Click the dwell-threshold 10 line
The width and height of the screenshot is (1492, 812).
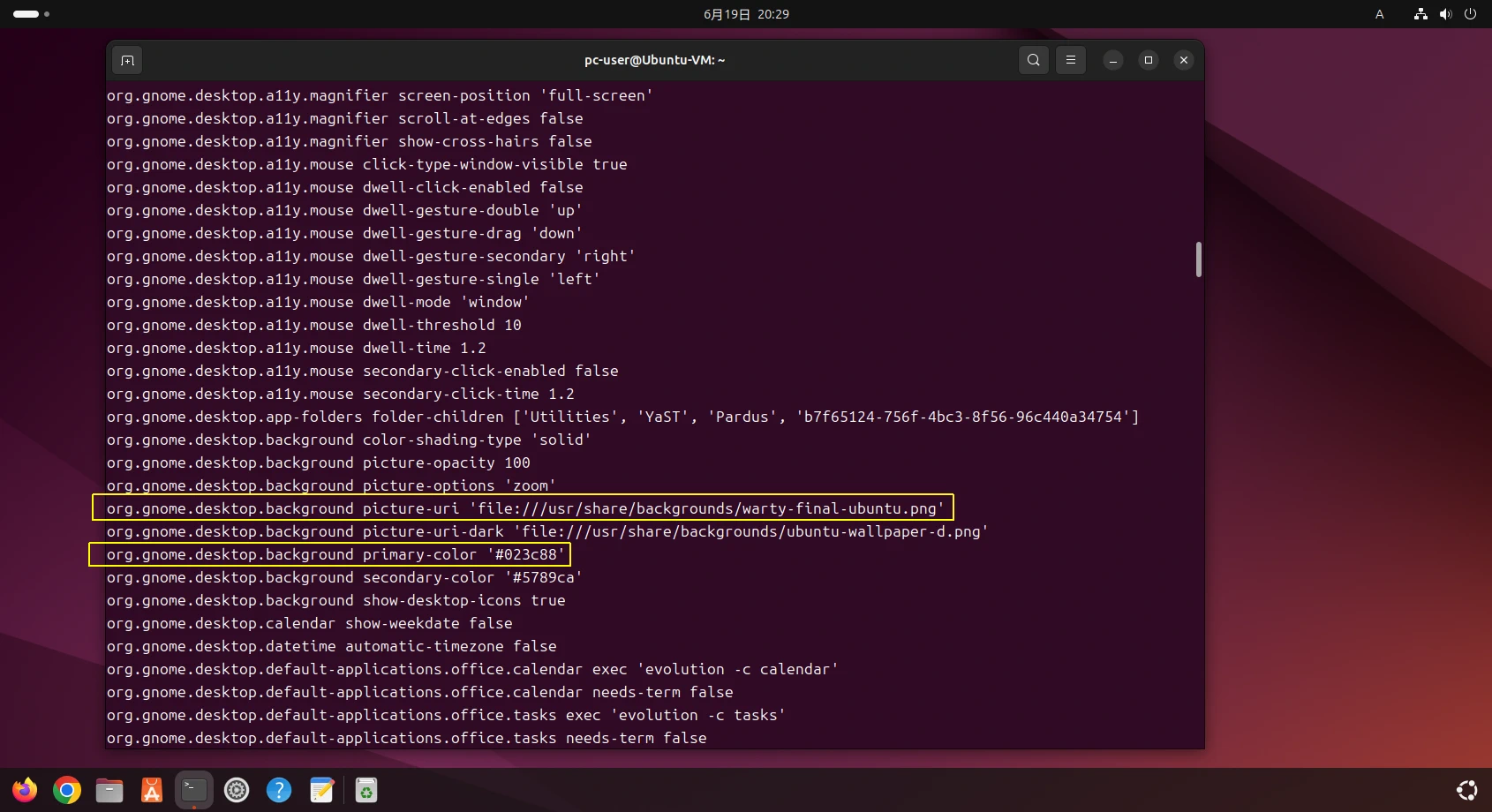[x=314, y=325]
